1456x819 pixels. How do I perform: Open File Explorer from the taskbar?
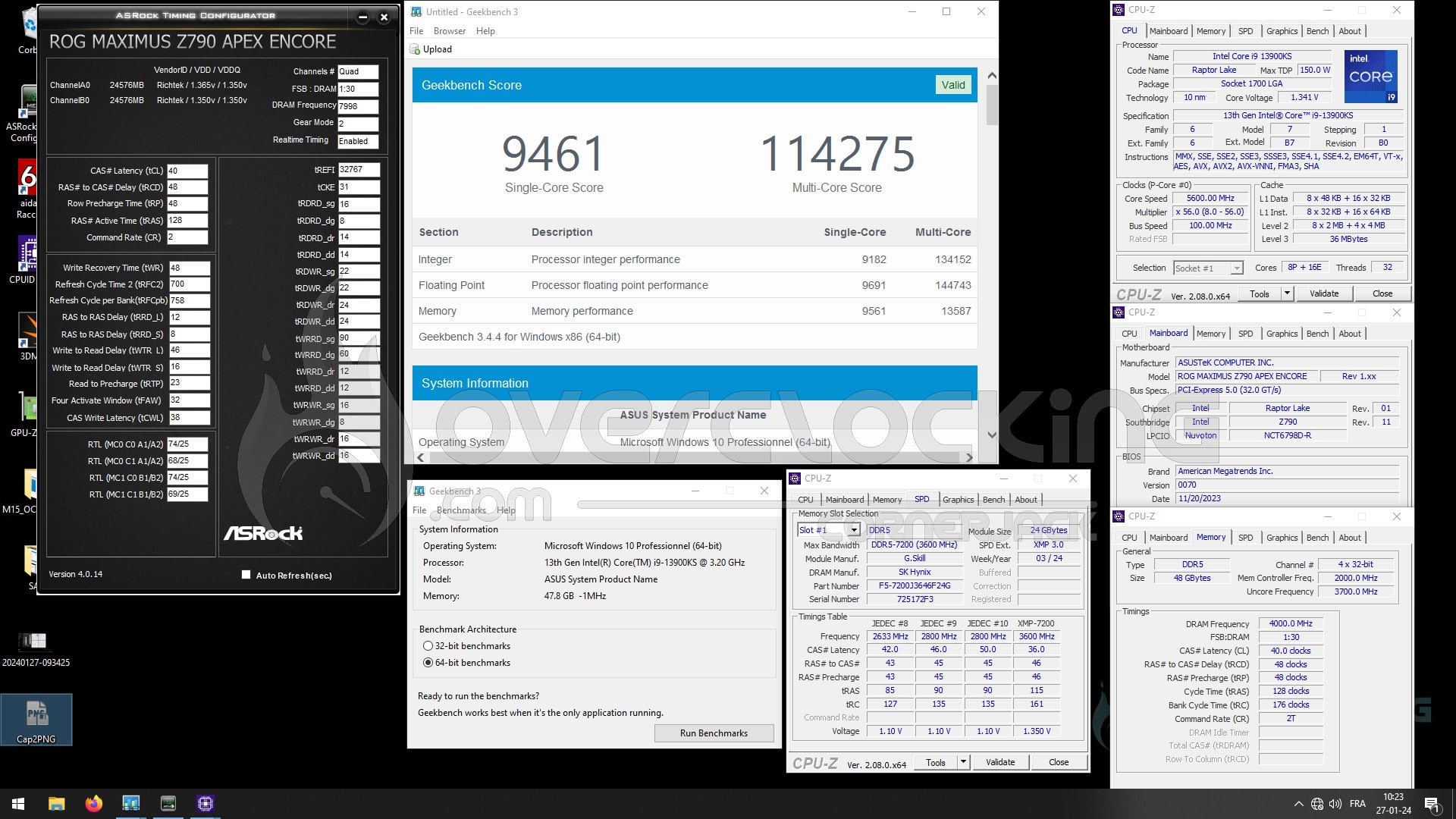pyautogui.click(x=56, y=804)
